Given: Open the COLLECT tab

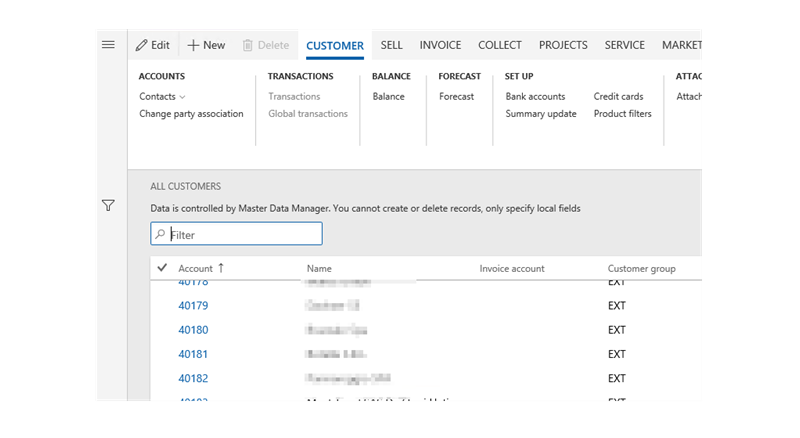Looking at the screenshot, I should click(500, 45).
